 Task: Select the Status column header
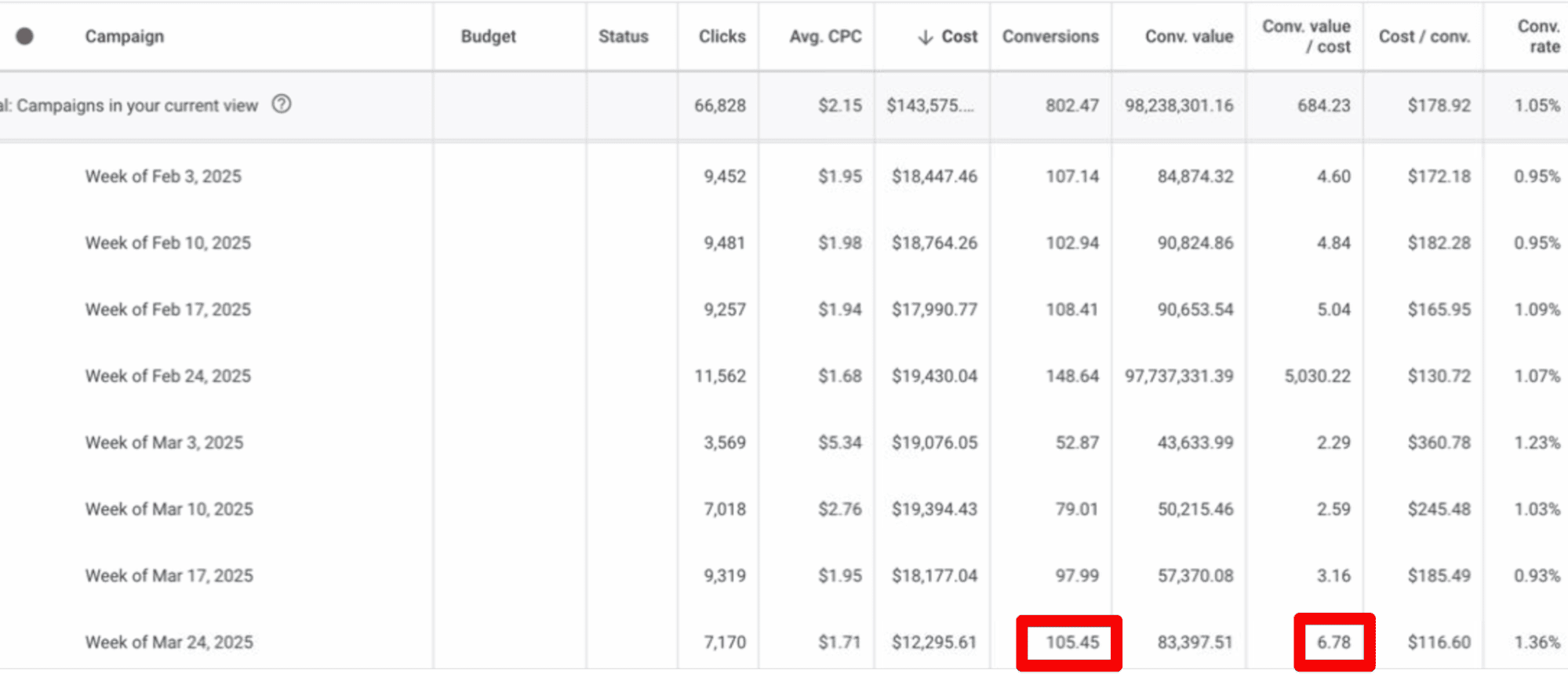(623, 37)
